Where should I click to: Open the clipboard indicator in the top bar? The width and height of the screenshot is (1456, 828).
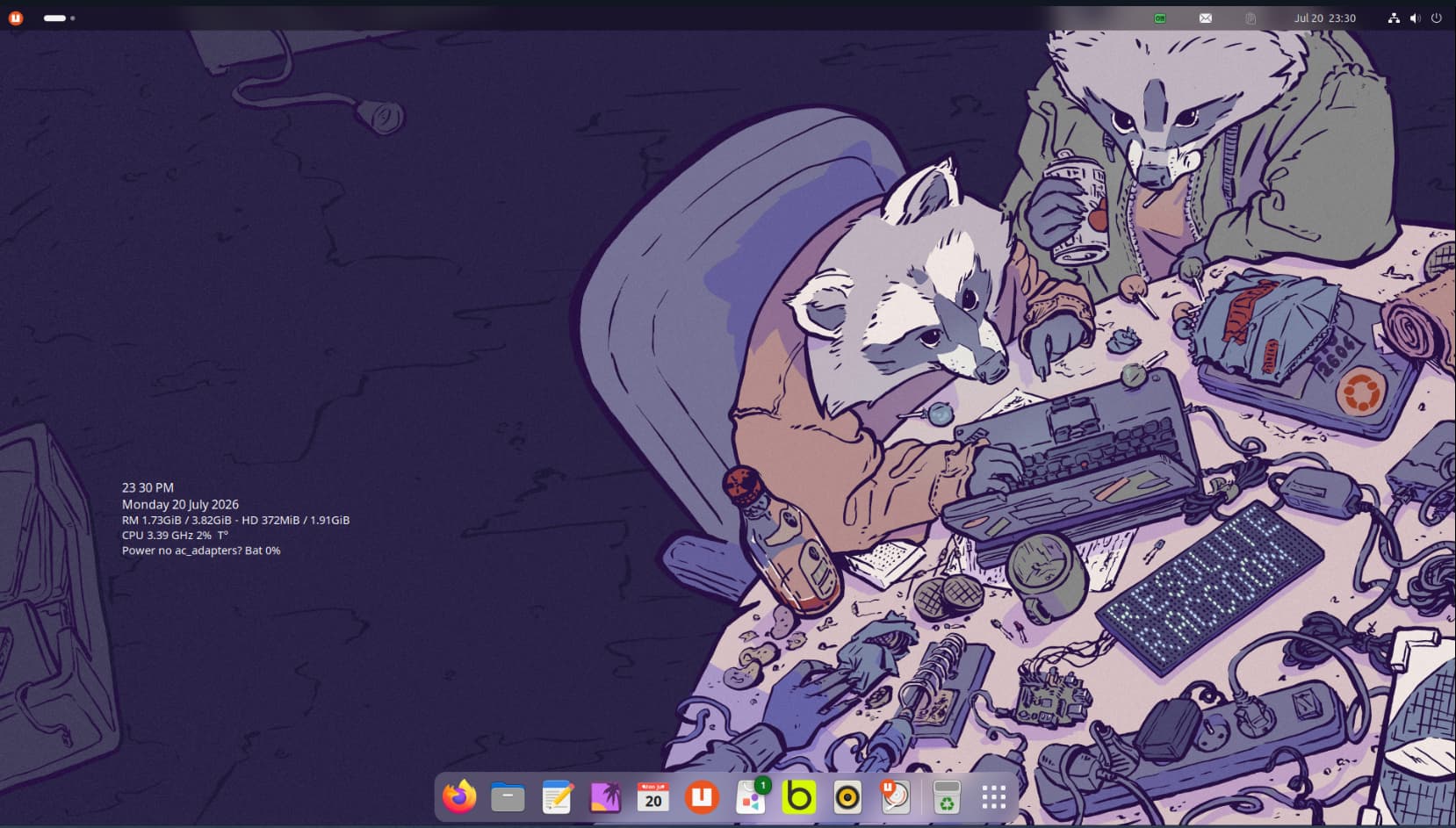[x=1251, y=18]
